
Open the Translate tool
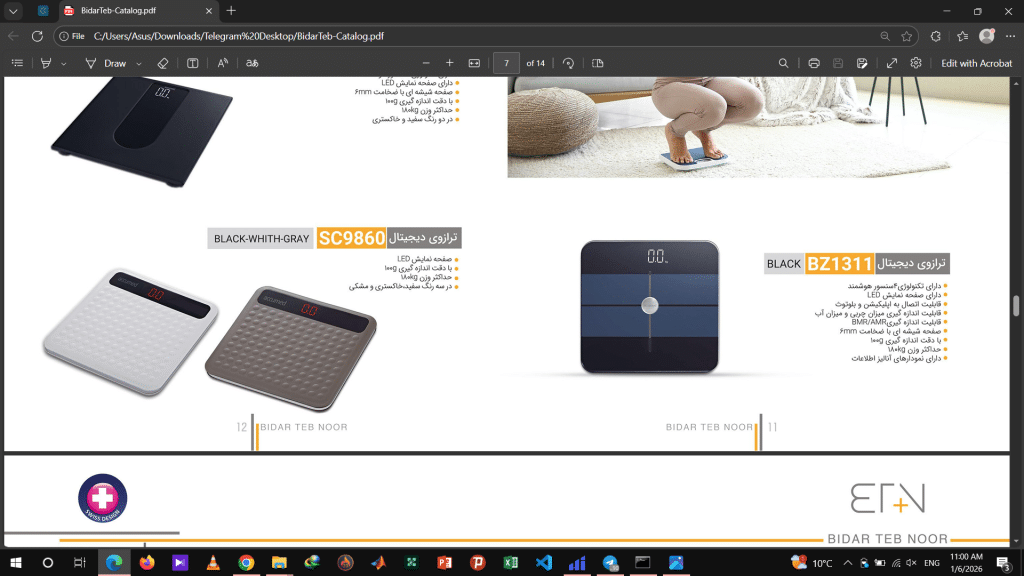tap(252, 63)
